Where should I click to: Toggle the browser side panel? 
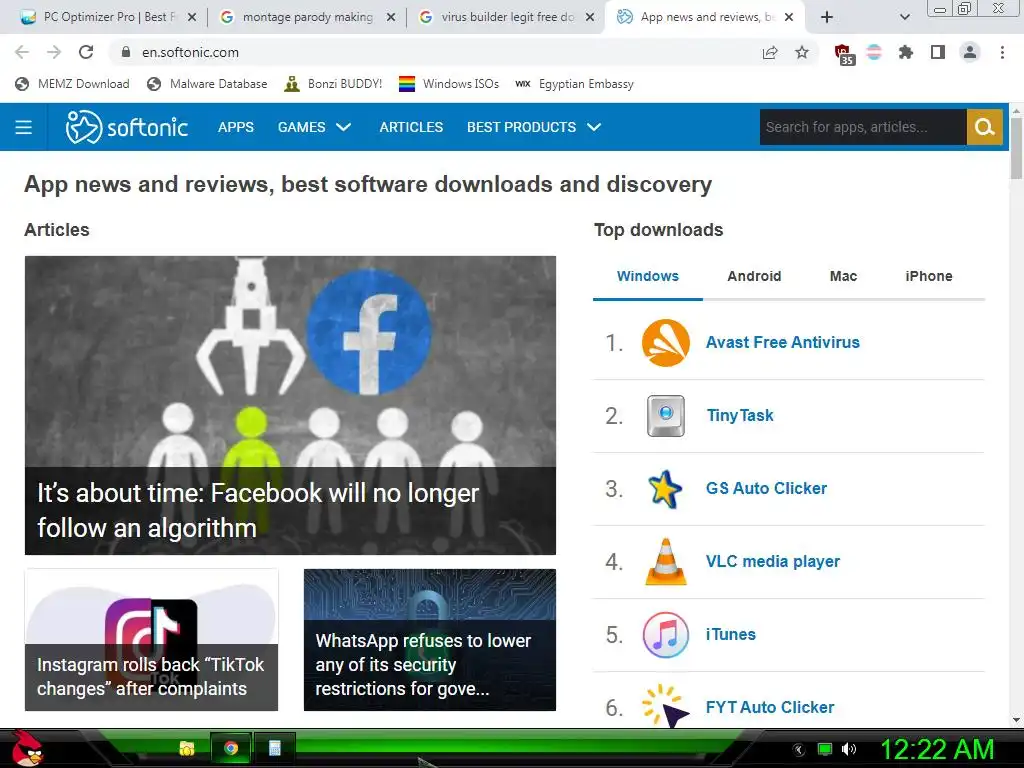point(938,52)
